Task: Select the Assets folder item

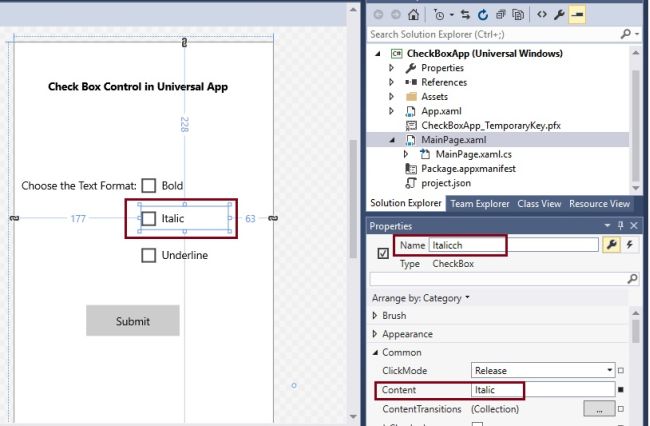Action: 434,97
